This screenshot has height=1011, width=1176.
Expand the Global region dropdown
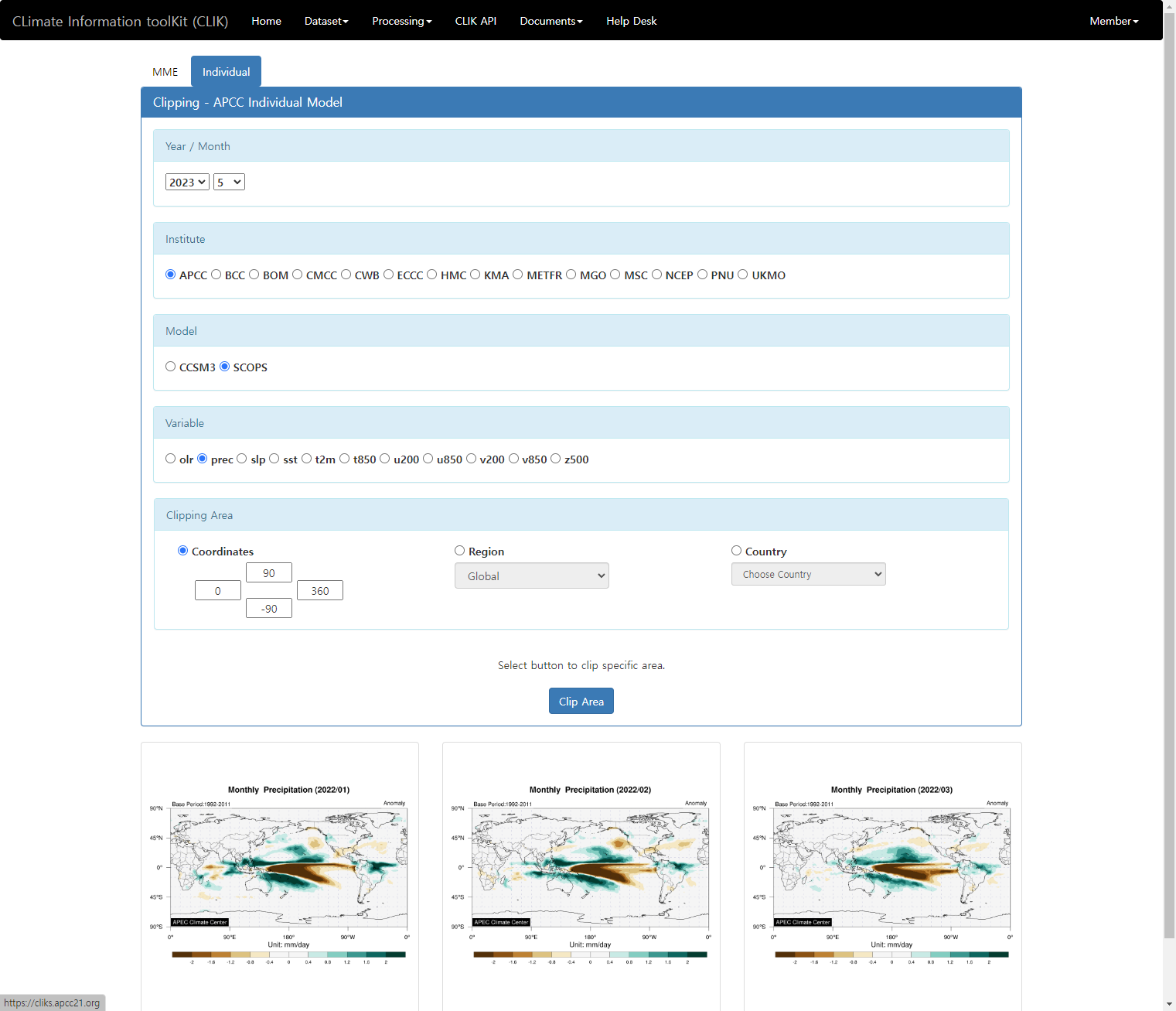pyautogui.click(x=531, y=576)
